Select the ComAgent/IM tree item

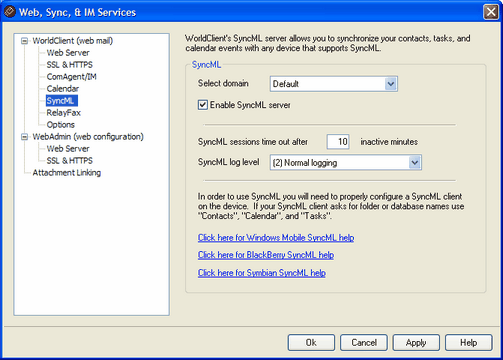[x=71, y=77]
